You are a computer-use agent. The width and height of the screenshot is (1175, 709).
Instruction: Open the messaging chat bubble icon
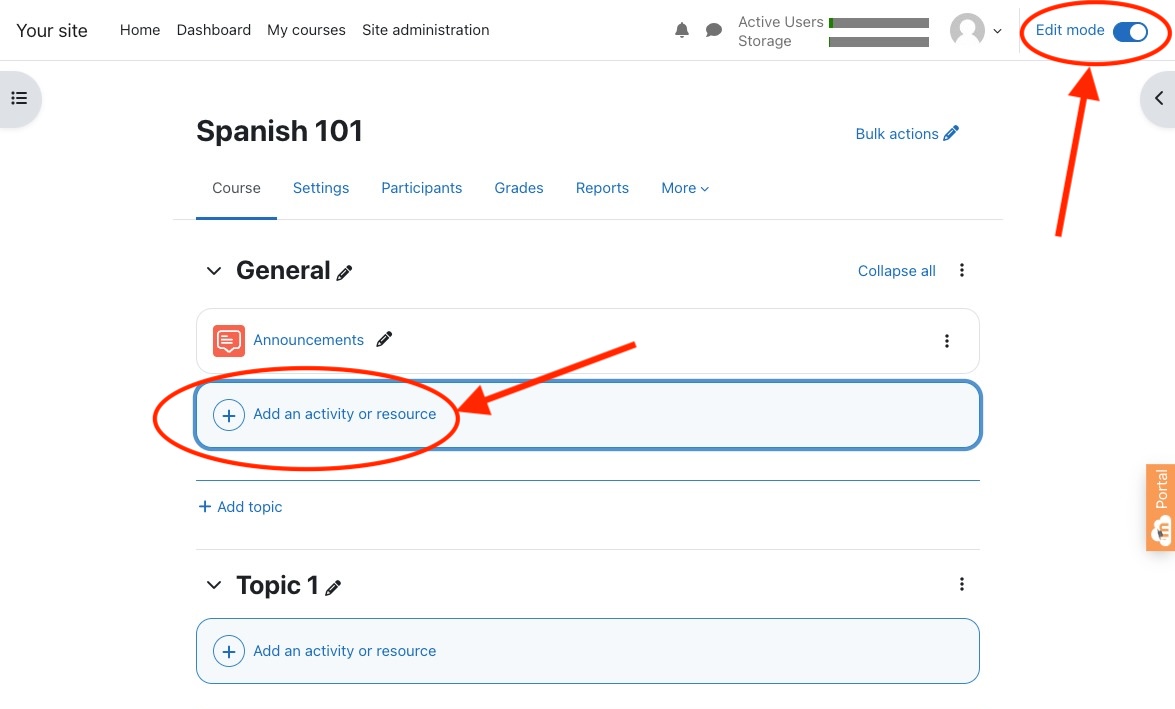pos(713,31)
